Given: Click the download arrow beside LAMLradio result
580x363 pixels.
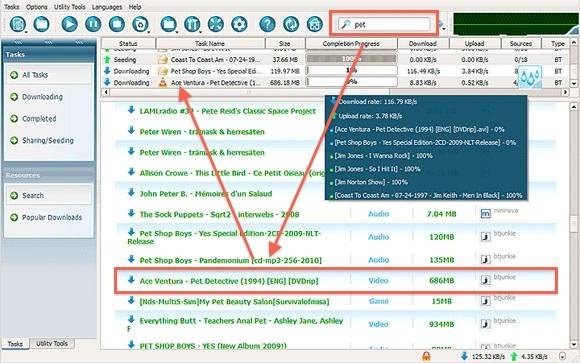Looking at the screenshot, I should [x=131, y=110].
